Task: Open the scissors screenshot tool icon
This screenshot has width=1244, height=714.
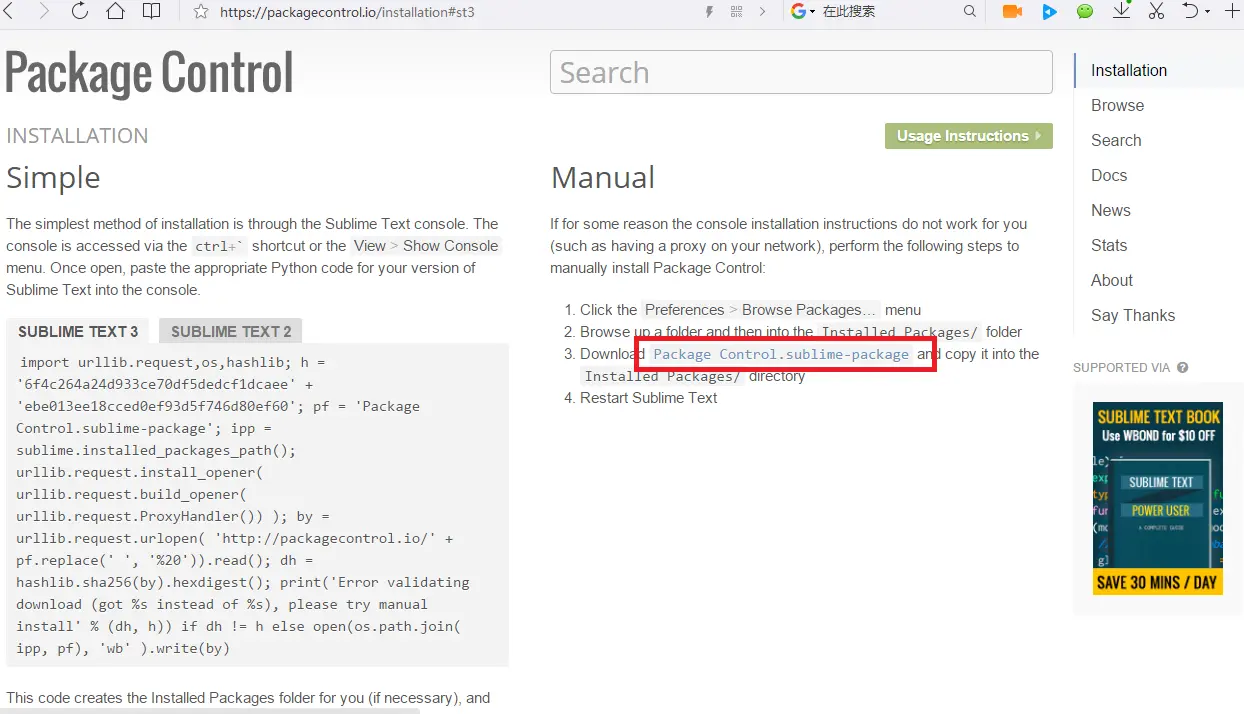Action: 1156,12
